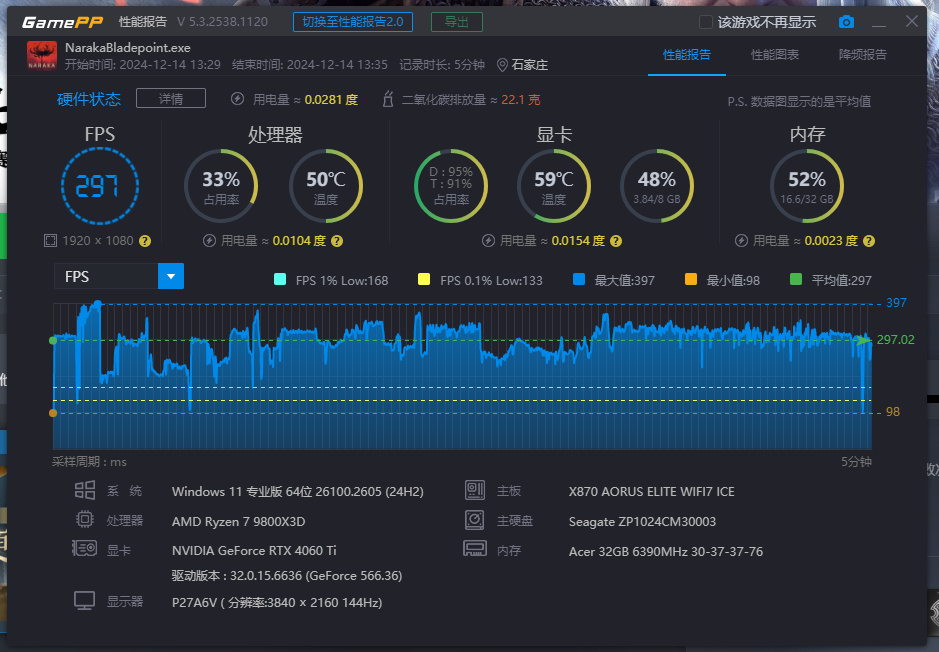
Task: Click help icon beside memory 0.0023 度
Action: (869, 241)
